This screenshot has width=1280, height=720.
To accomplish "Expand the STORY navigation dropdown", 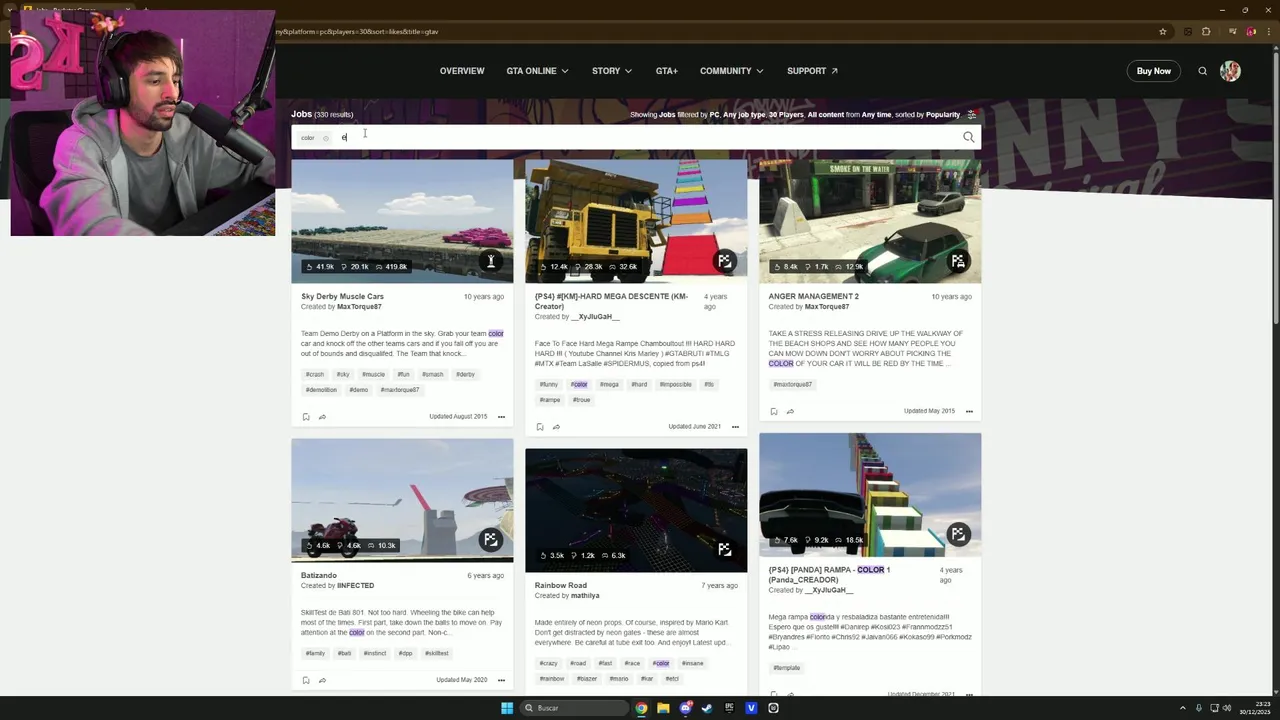I will 611,71.
